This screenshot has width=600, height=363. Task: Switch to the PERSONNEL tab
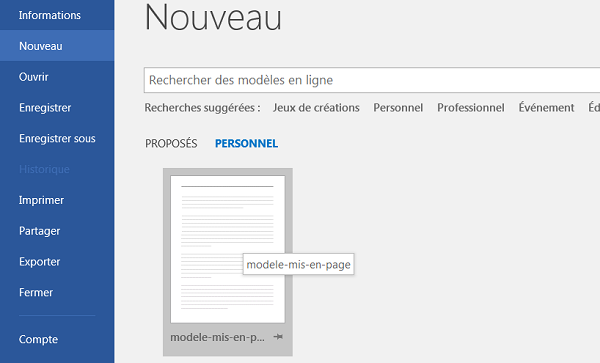(x=246, y=143)
